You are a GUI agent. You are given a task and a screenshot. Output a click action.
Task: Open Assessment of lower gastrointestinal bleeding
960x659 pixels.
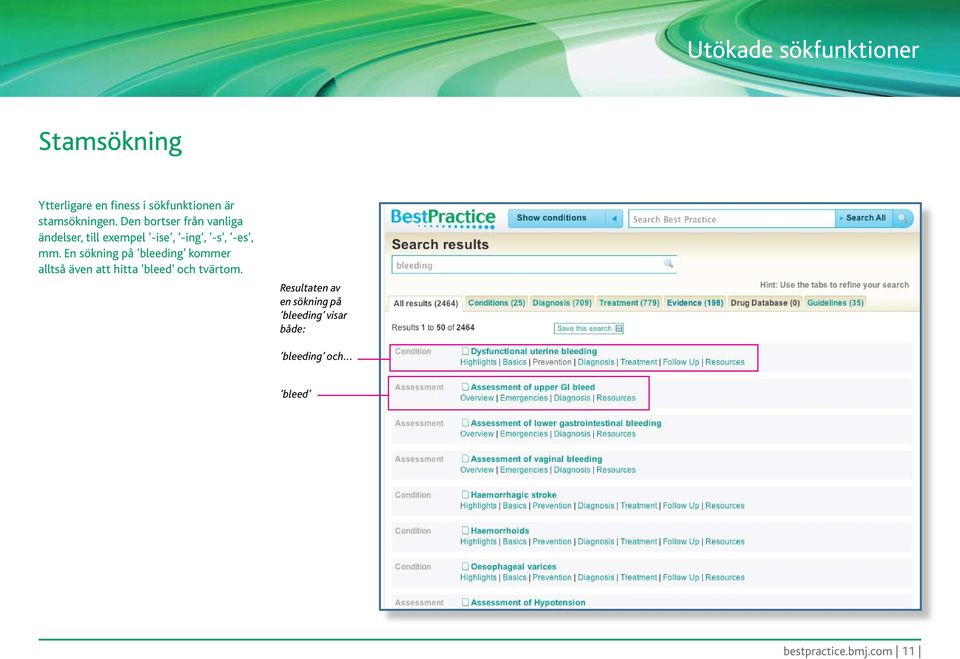(x=566, y=423)
